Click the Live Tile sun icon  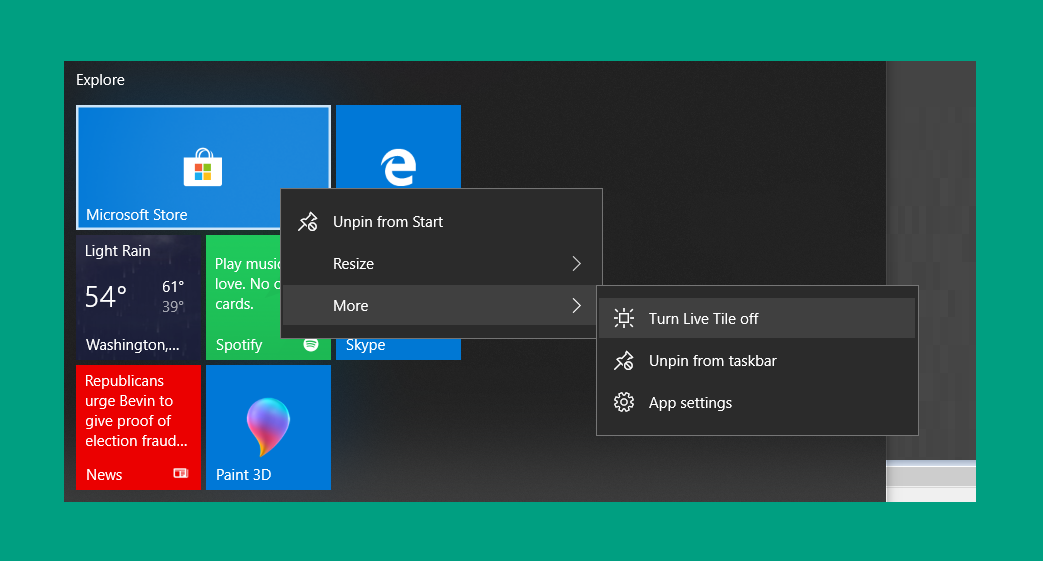coord(623,318)
